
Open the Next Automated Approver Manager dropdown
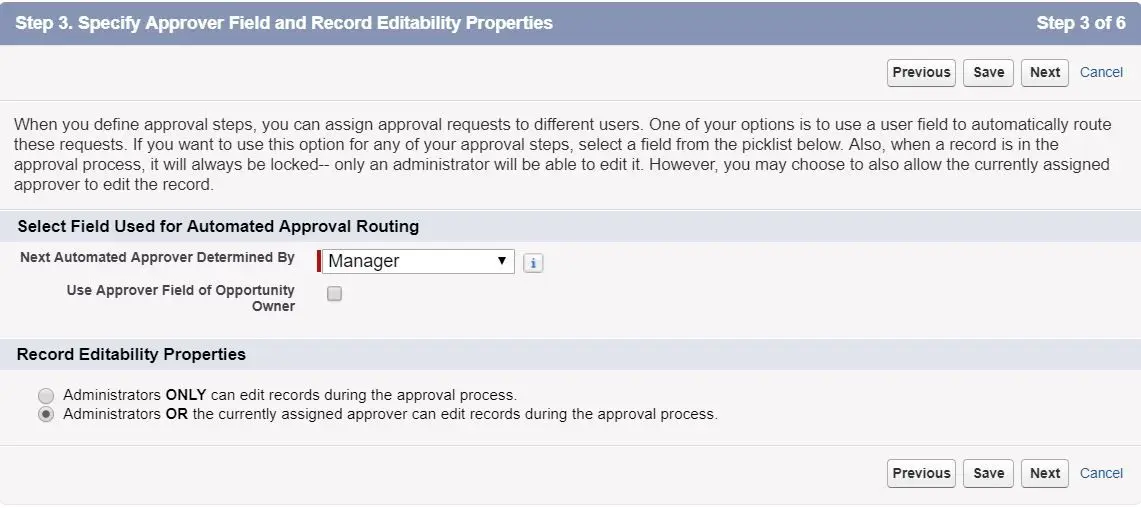coord(418,261)
